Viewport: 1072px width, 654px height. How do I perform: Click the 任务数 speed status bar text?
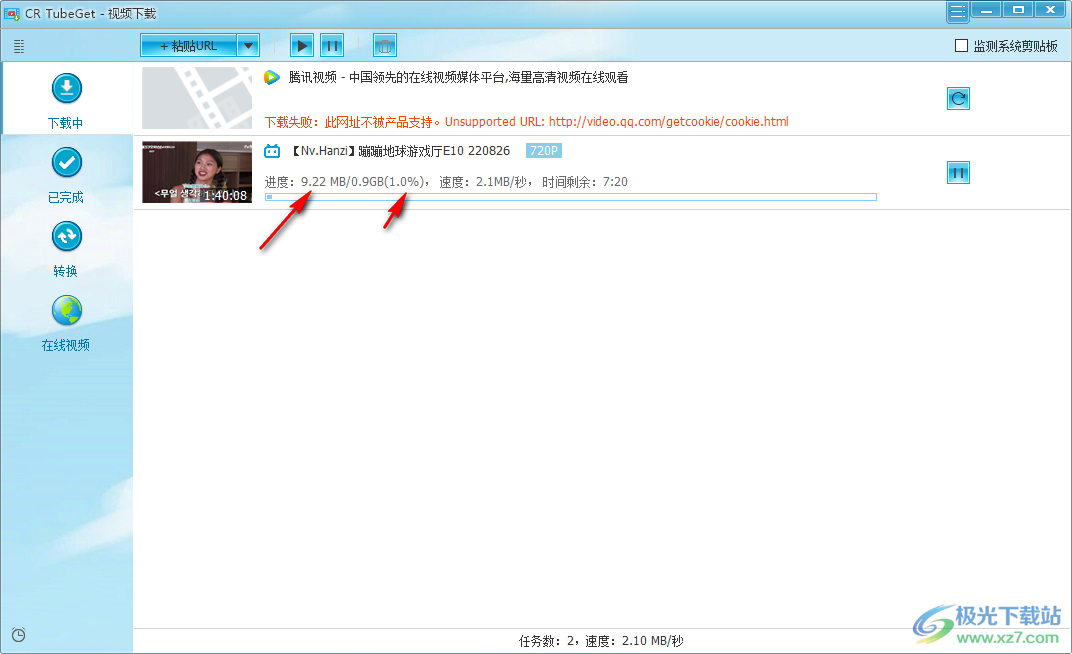(x=601, y=641)
